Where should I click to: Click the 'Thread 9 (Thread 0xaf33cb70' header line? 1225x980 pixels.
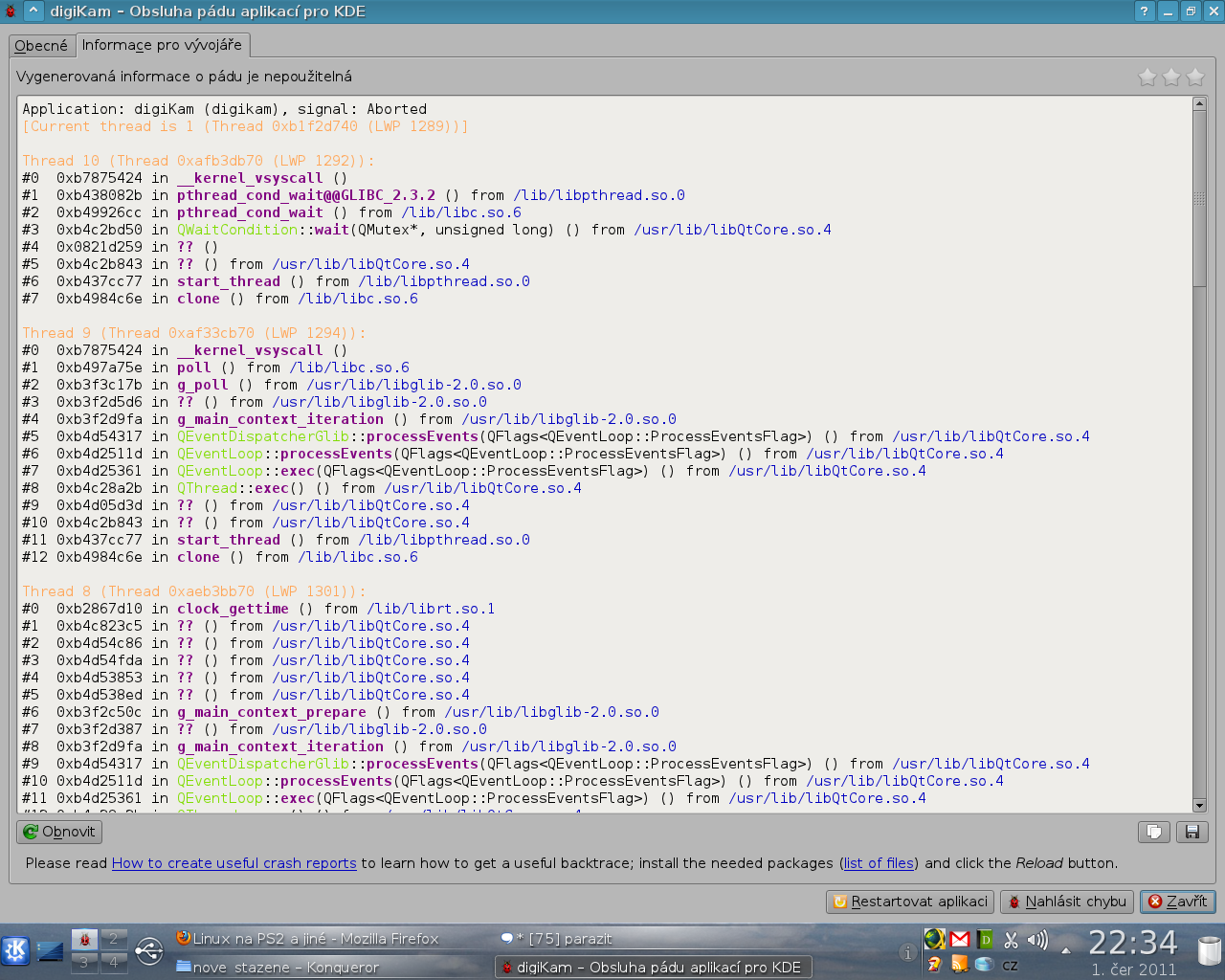[194, 333]
